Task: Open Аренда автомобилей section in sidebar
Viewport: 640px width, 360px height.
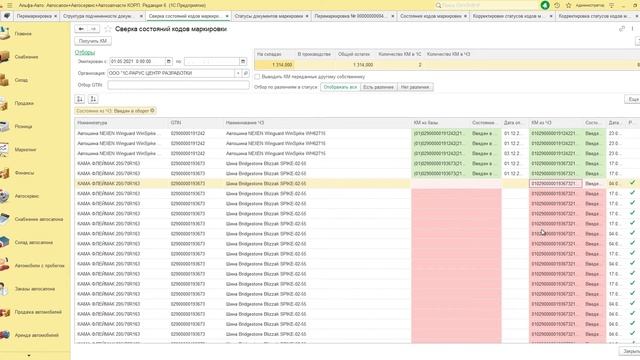Action: [x=36, y=336]
